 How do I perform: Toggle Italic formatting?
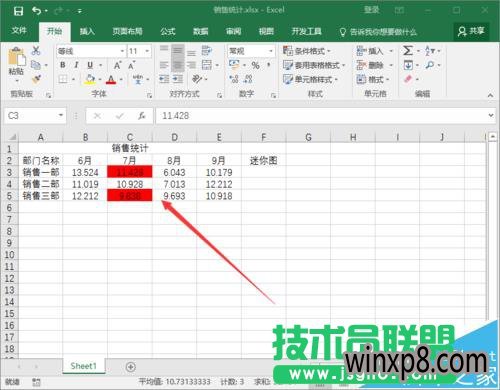(x=76, y=65)
